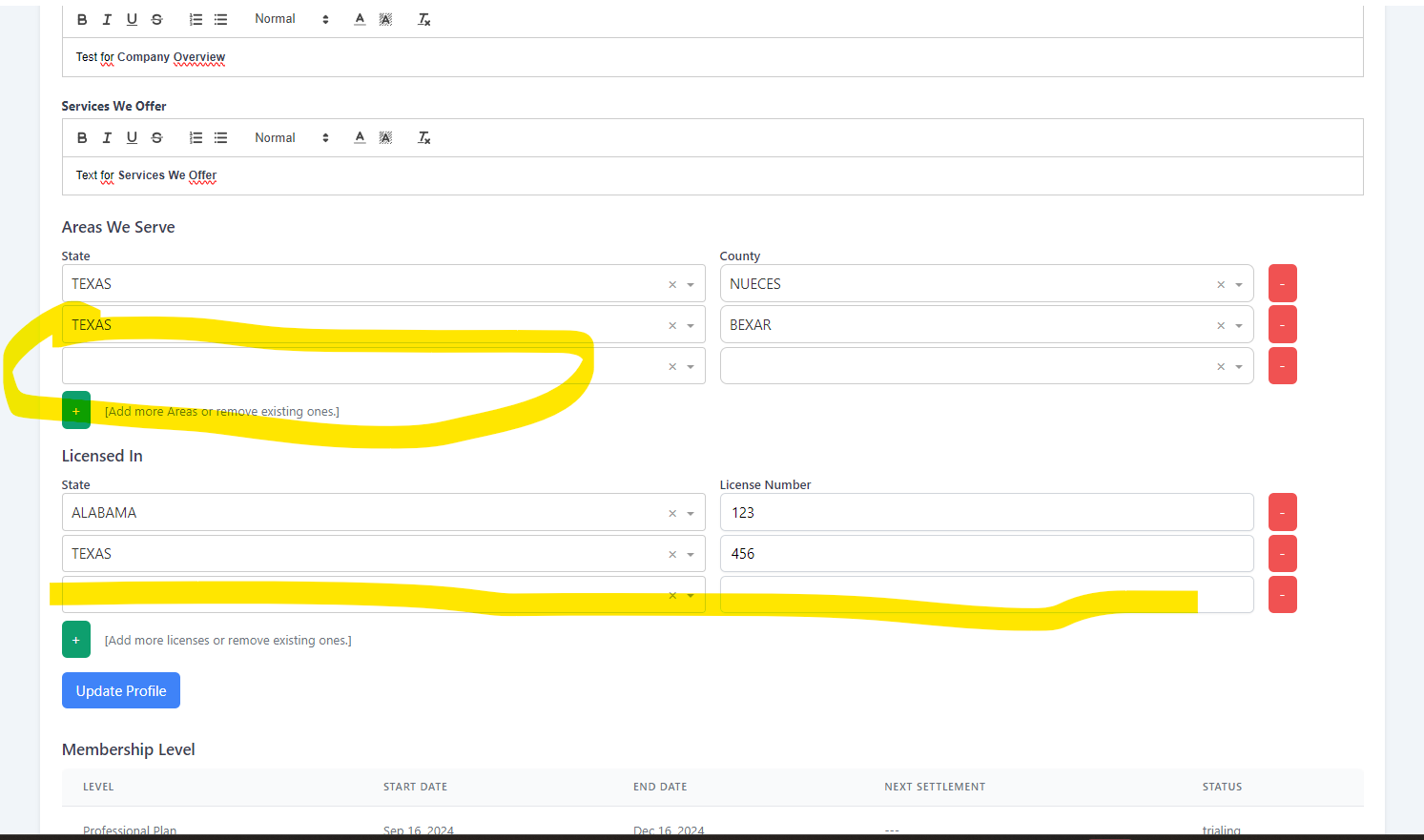The image size is (1424, 840).
Task: Toggle bold in Services We Offer editor
Action: pyautogui.click(x=82, y=138)
